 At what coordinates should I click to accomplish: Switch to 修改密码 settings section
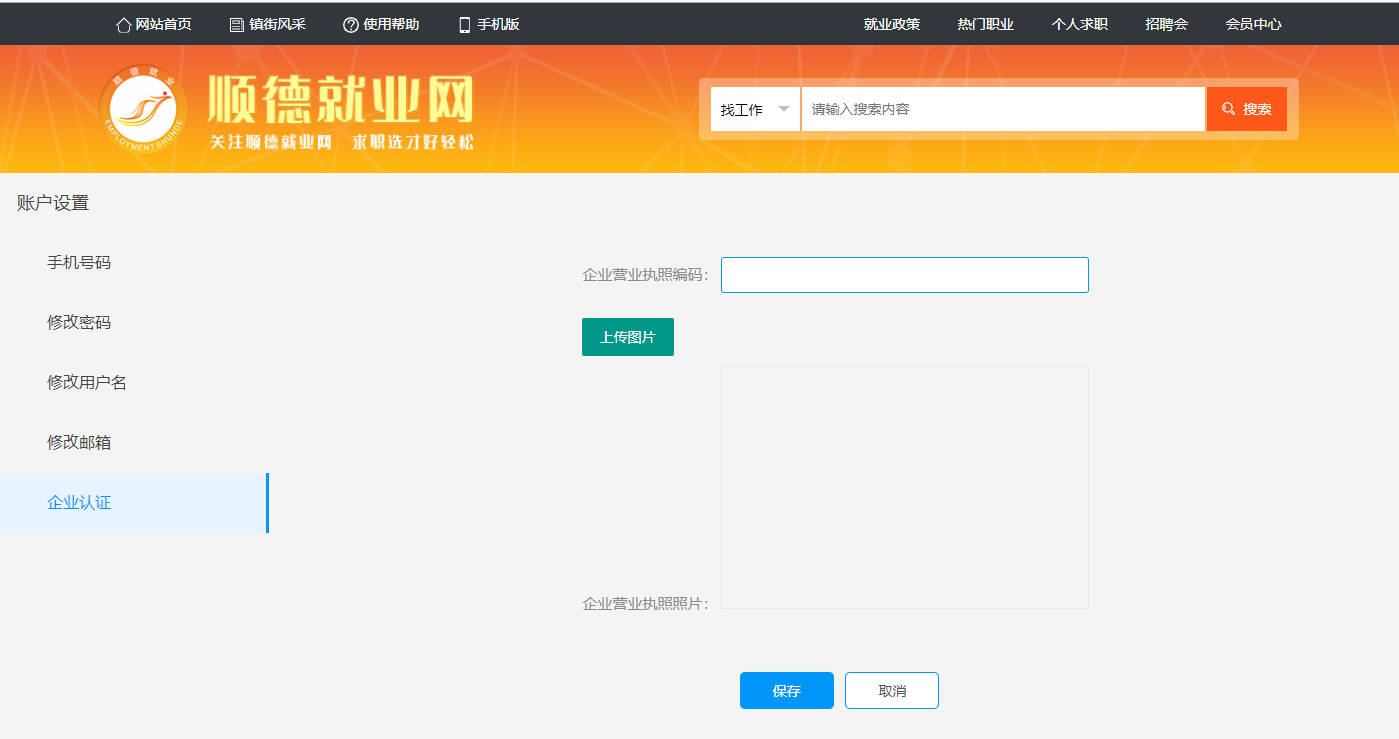79,323
